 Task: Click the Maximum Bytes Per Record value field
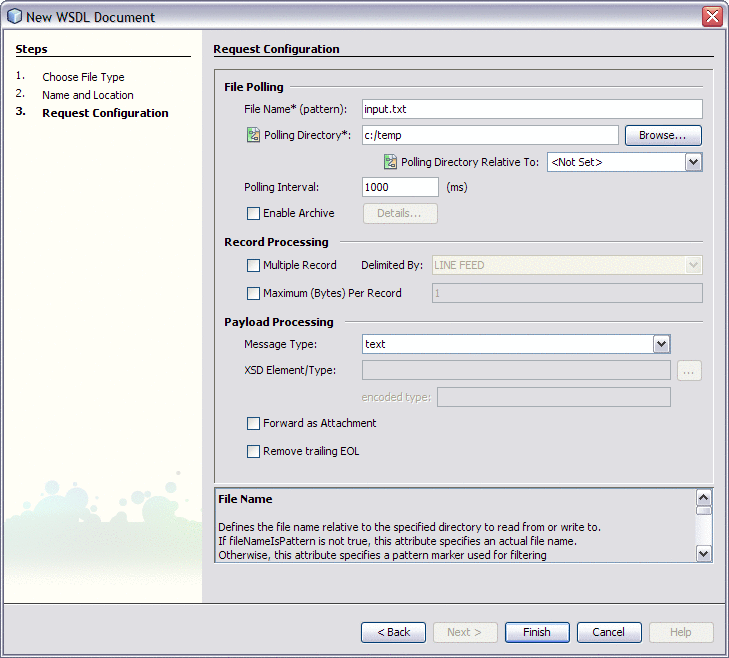(x=567, y=293)
